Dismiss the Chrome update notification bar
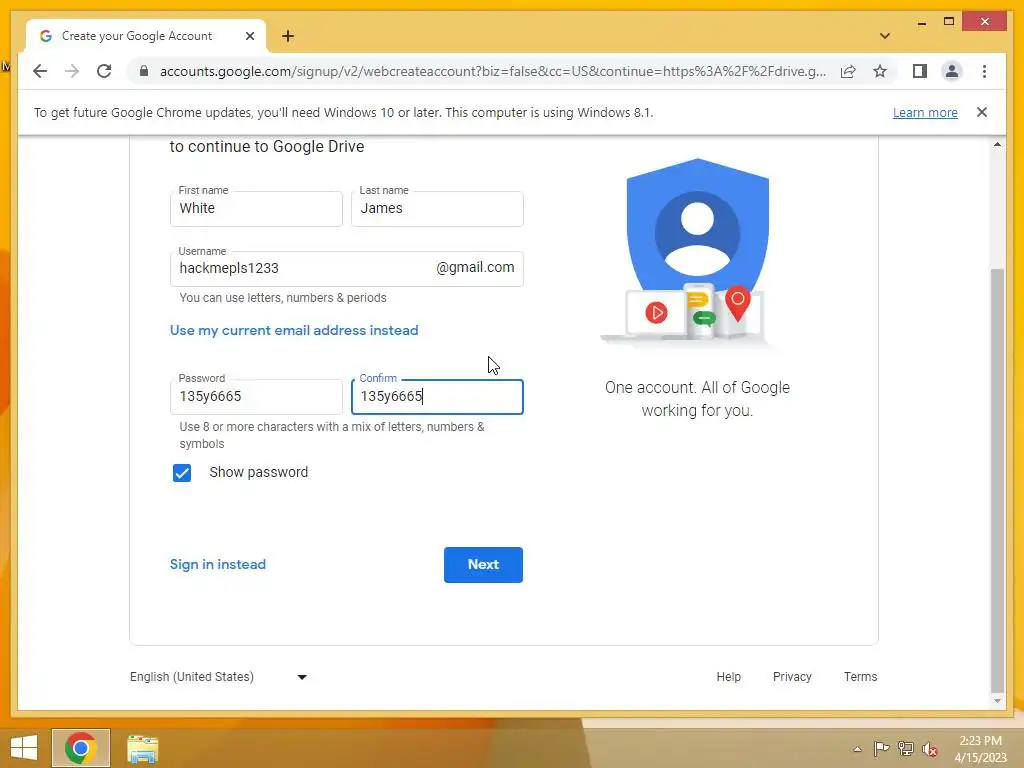 (982, 112)
